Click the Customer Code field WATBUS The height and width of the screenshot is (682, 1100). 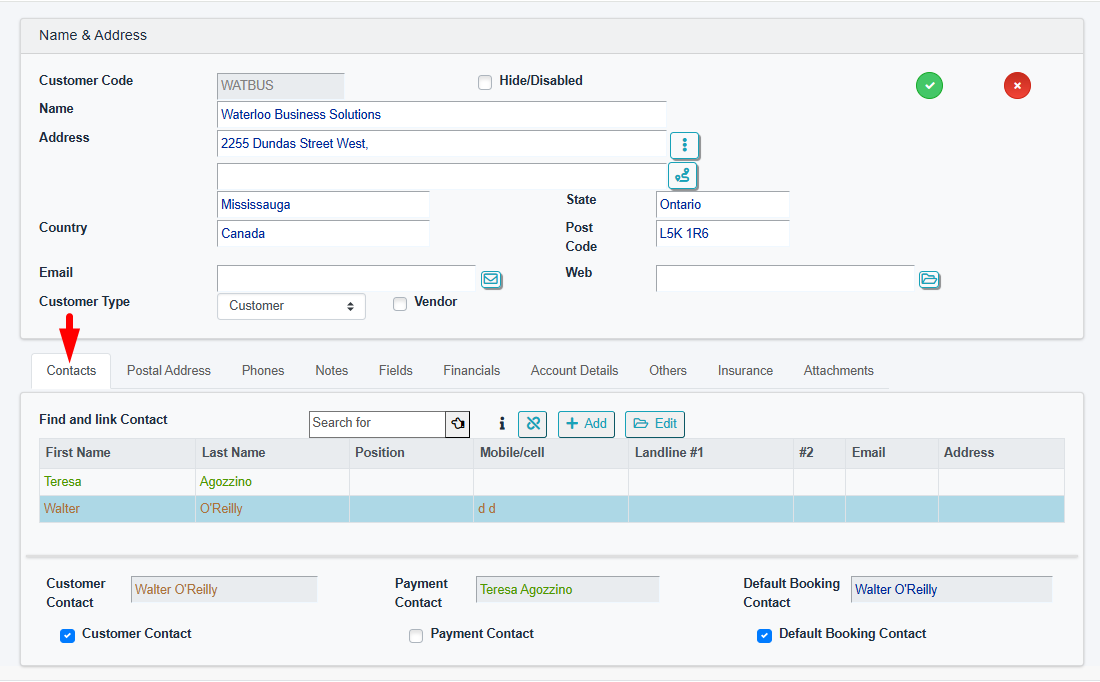coord(281,86)
